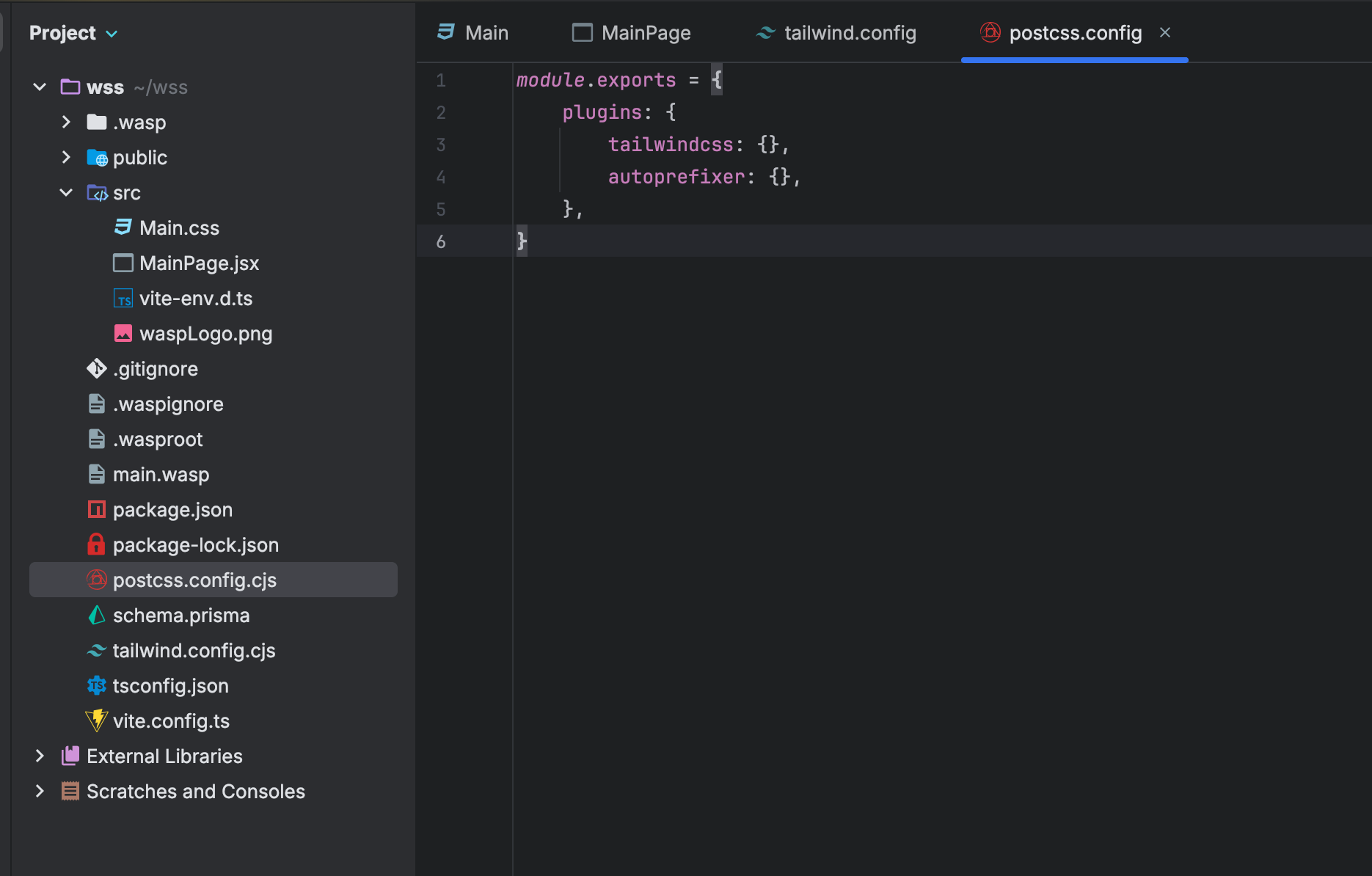
Task: Select MainPage.jsx in the tree
Action: click(199, 263)
